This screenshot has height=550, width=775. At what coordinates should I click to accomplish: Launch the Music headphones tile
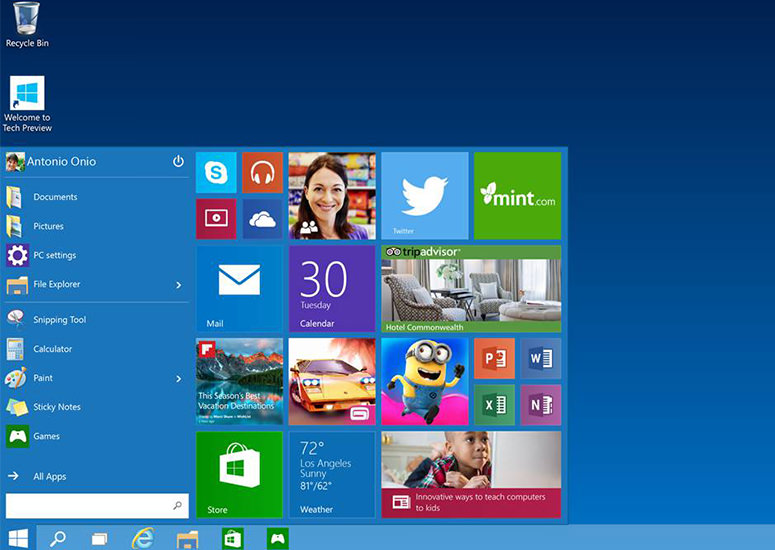tap(262, 172)
